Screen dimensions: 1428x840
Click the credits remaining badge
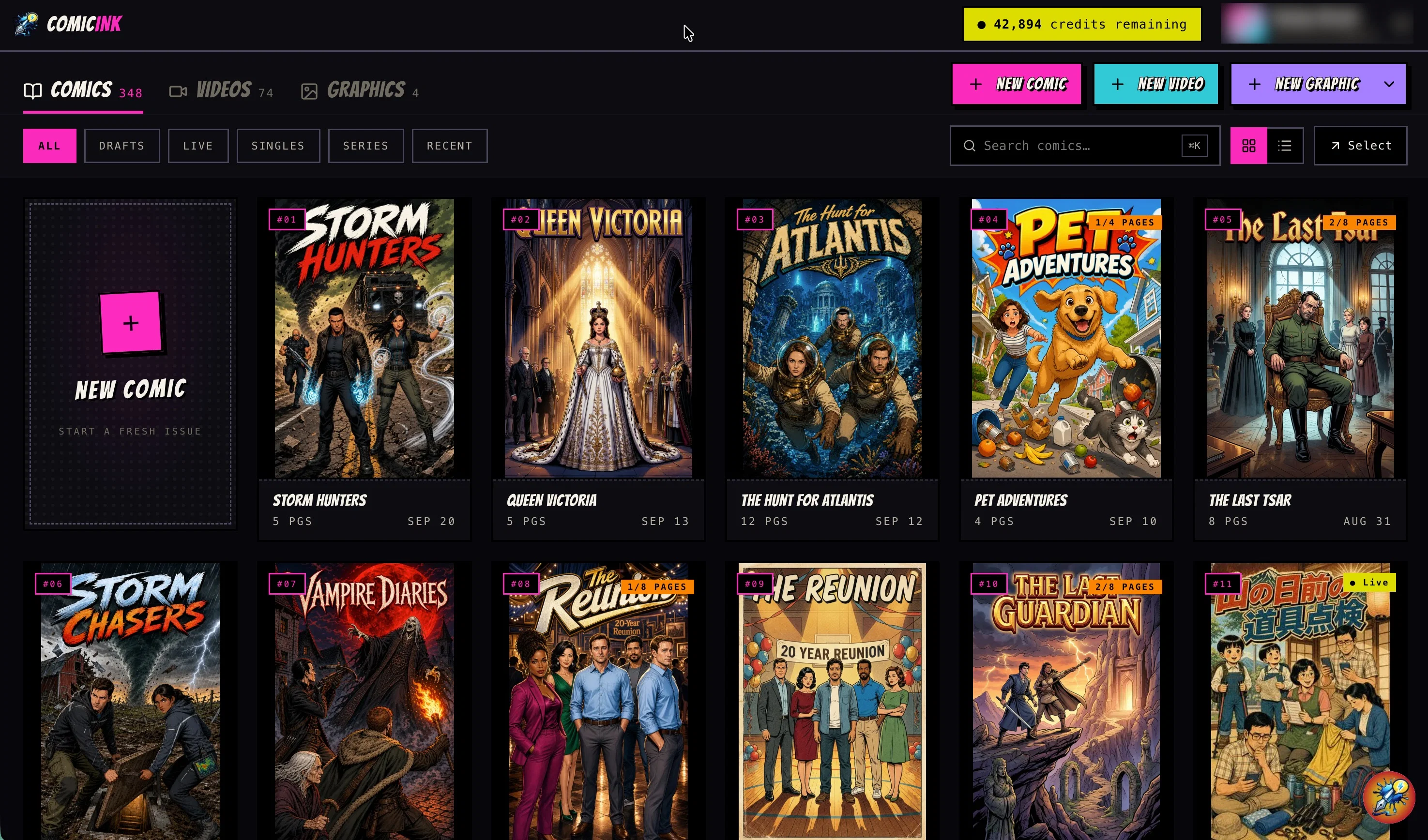(1082, 24)
